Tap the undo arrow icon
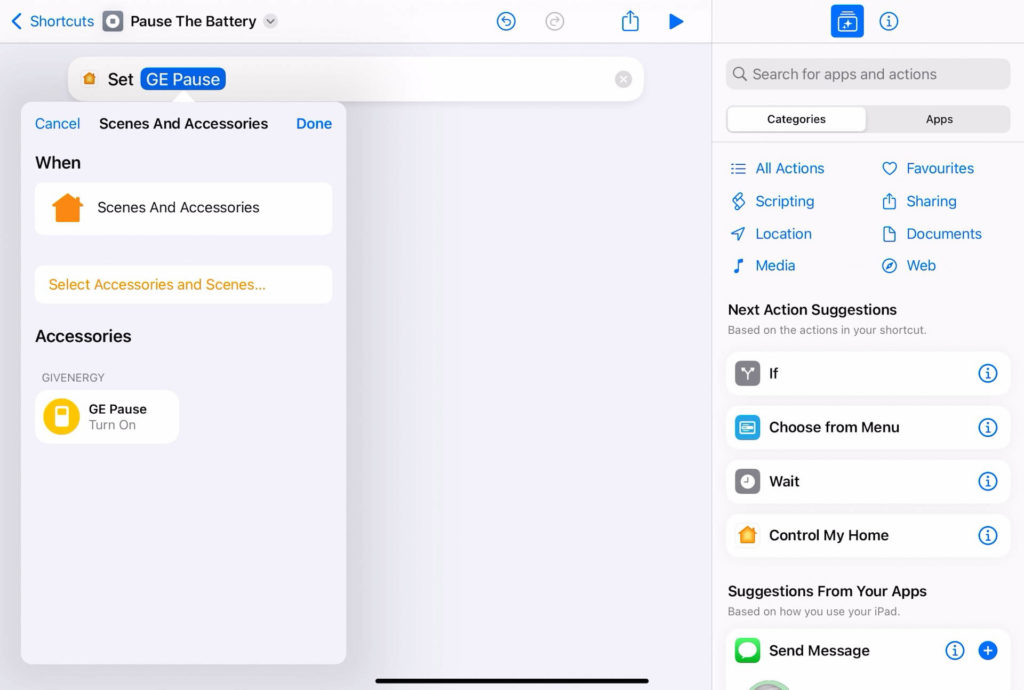This screenshot has width=1024, height=690. (x=506, y=22)
